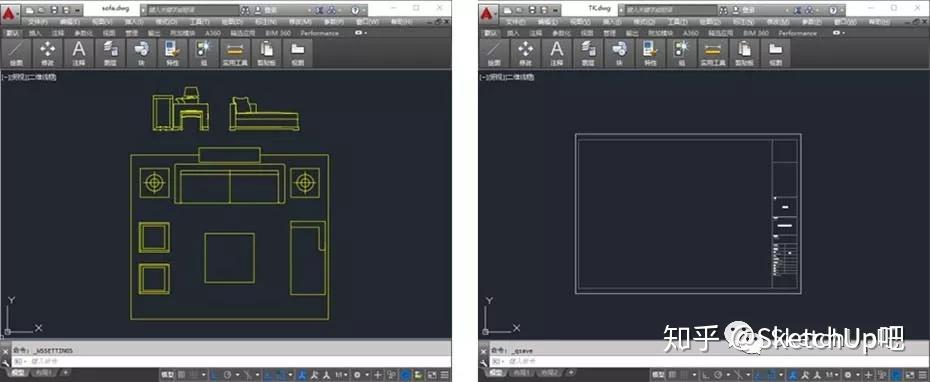Click workspace gear icon in sofa.dwg status bar
This screenshot has width=930, height=382.
pyautogui.click(x=357, y=375)
